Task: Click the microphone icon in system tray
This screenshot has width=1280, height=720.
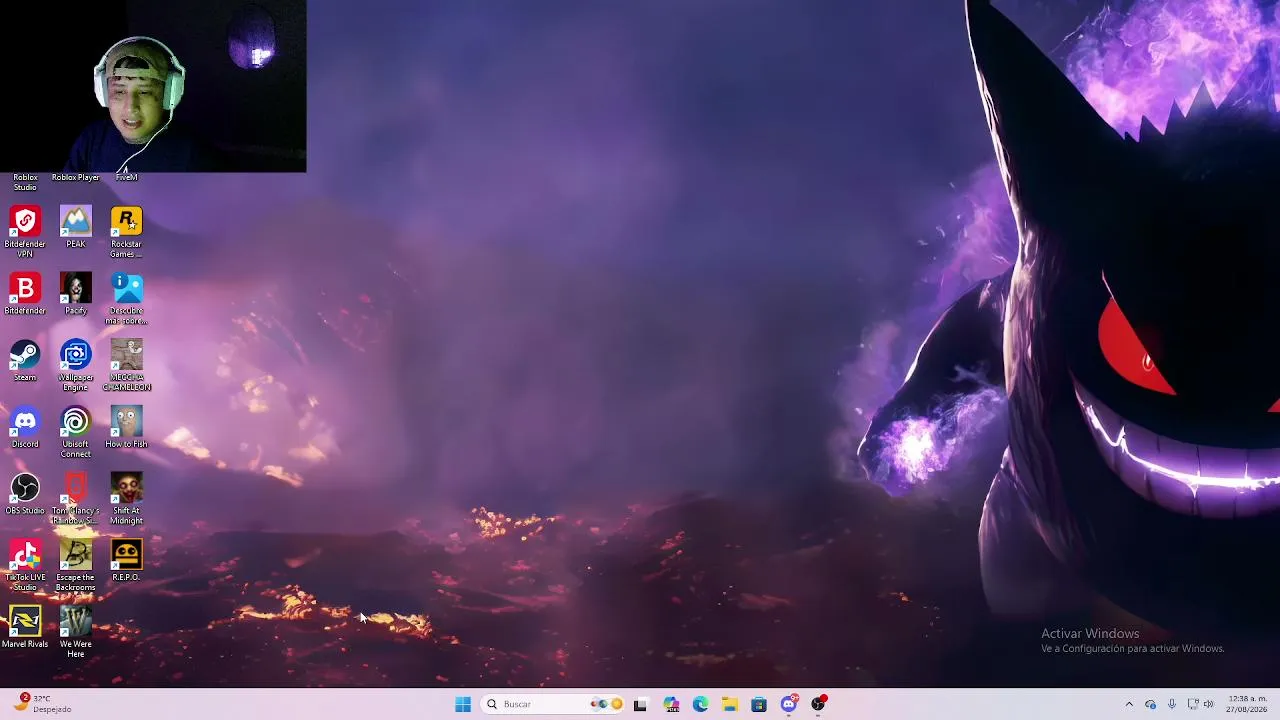Action: [x=1172, y=704]
